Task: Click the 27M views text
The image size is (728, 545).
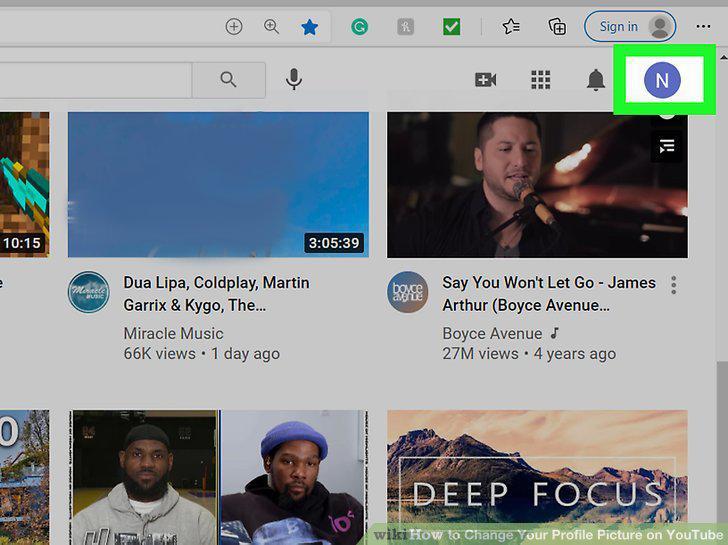Action: [x=480, y=354]
